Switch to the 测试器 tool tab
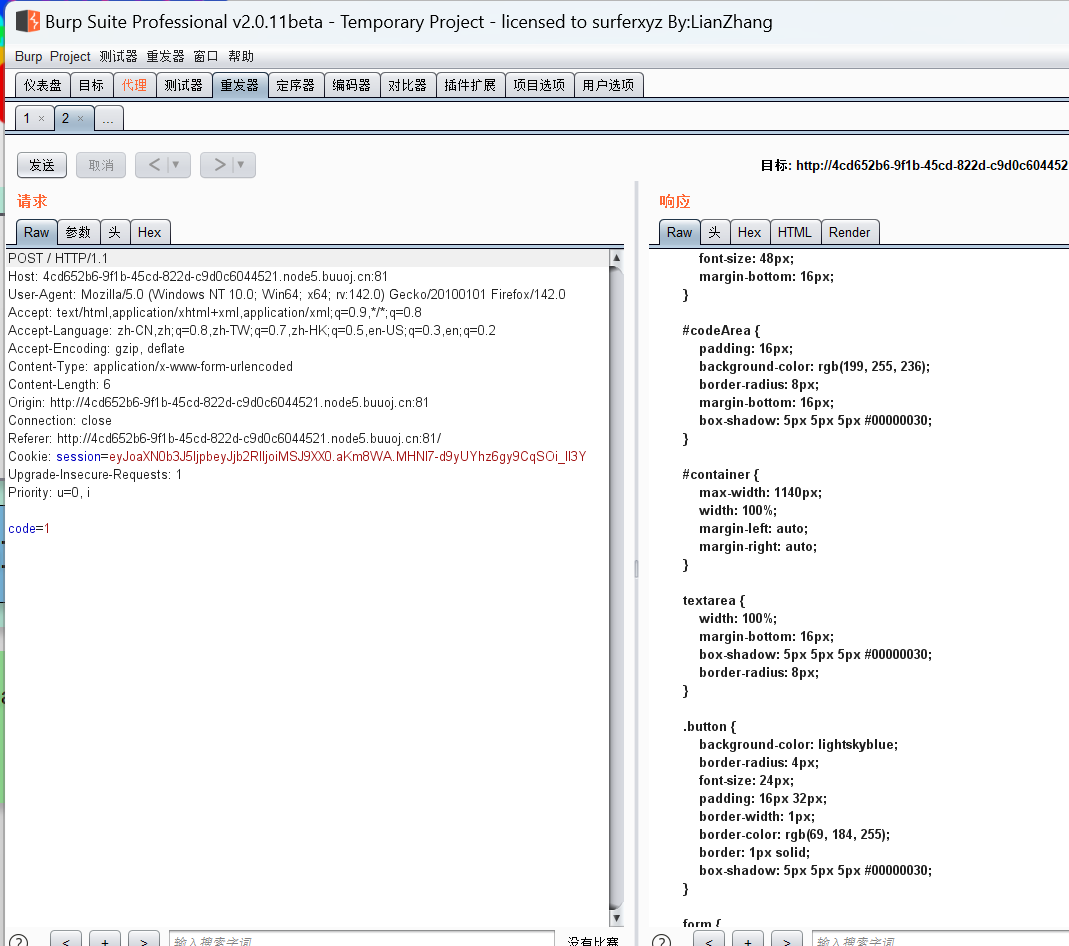Image resolution: width=1069 pixels, height=946 pixels. tap(183, 85)
